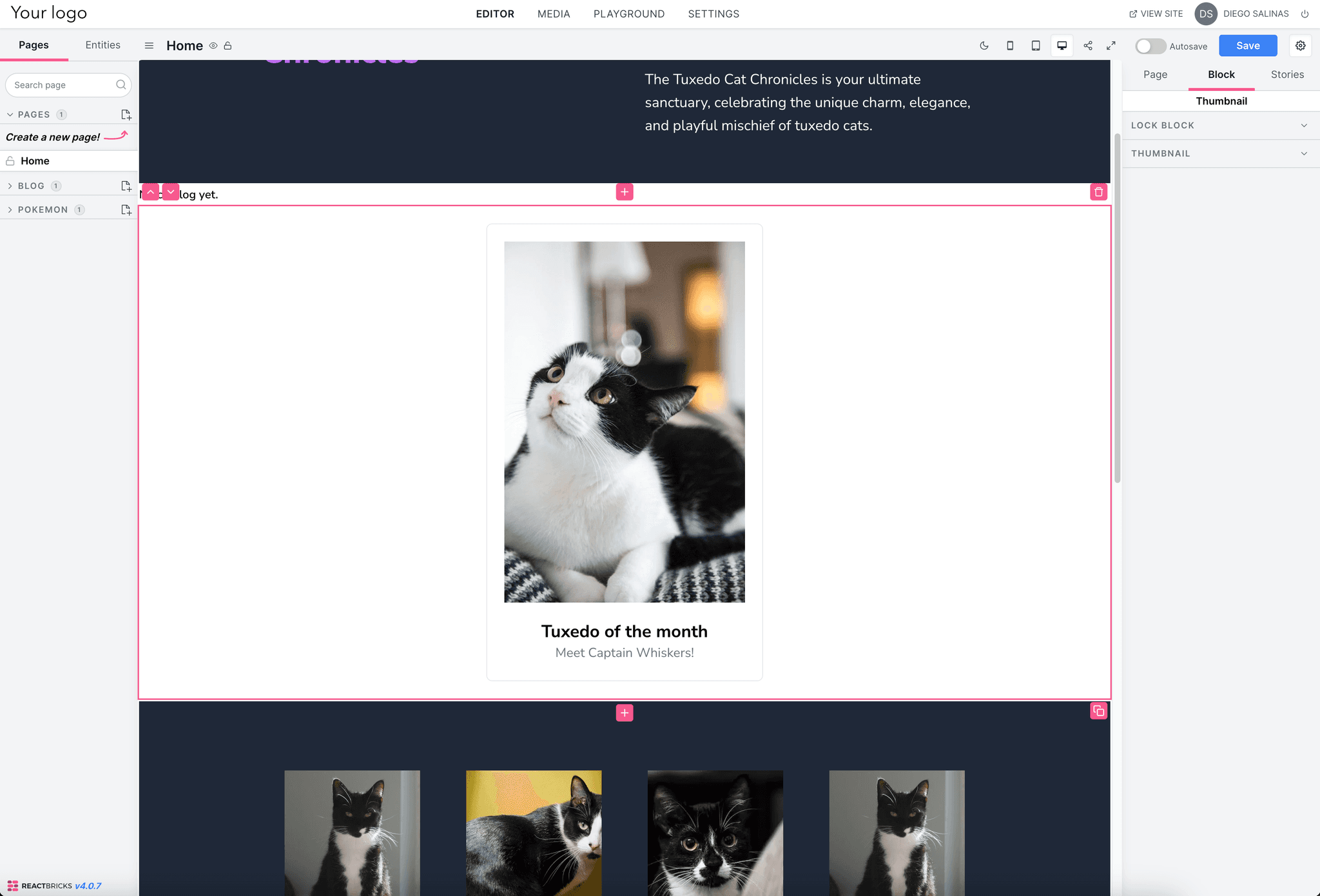Screen dimensions: 1320x896
Task: Click the tuxedo cat thumbnail image
Action: click(624, 421)
